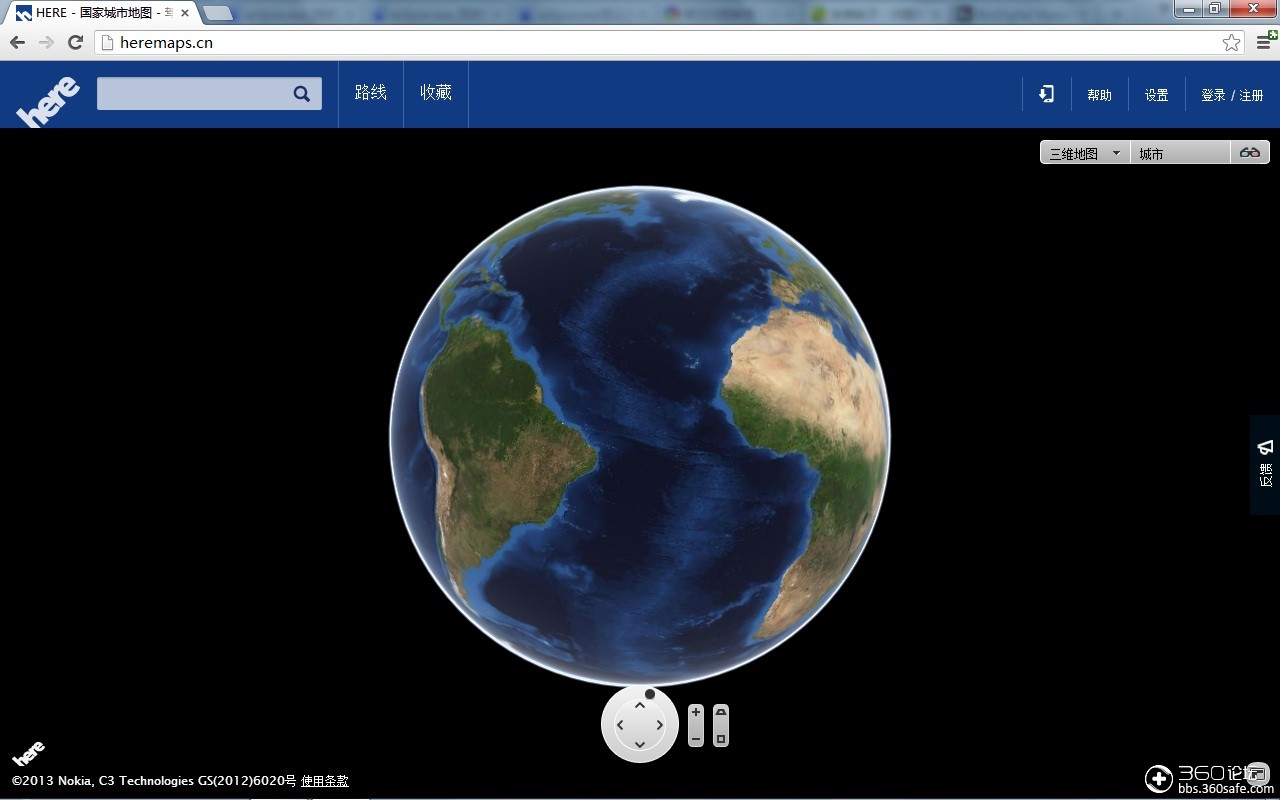Zoom out with the minus control
Image resolution: width=1280 pixels, height=800 pixels.
[695, 738]
